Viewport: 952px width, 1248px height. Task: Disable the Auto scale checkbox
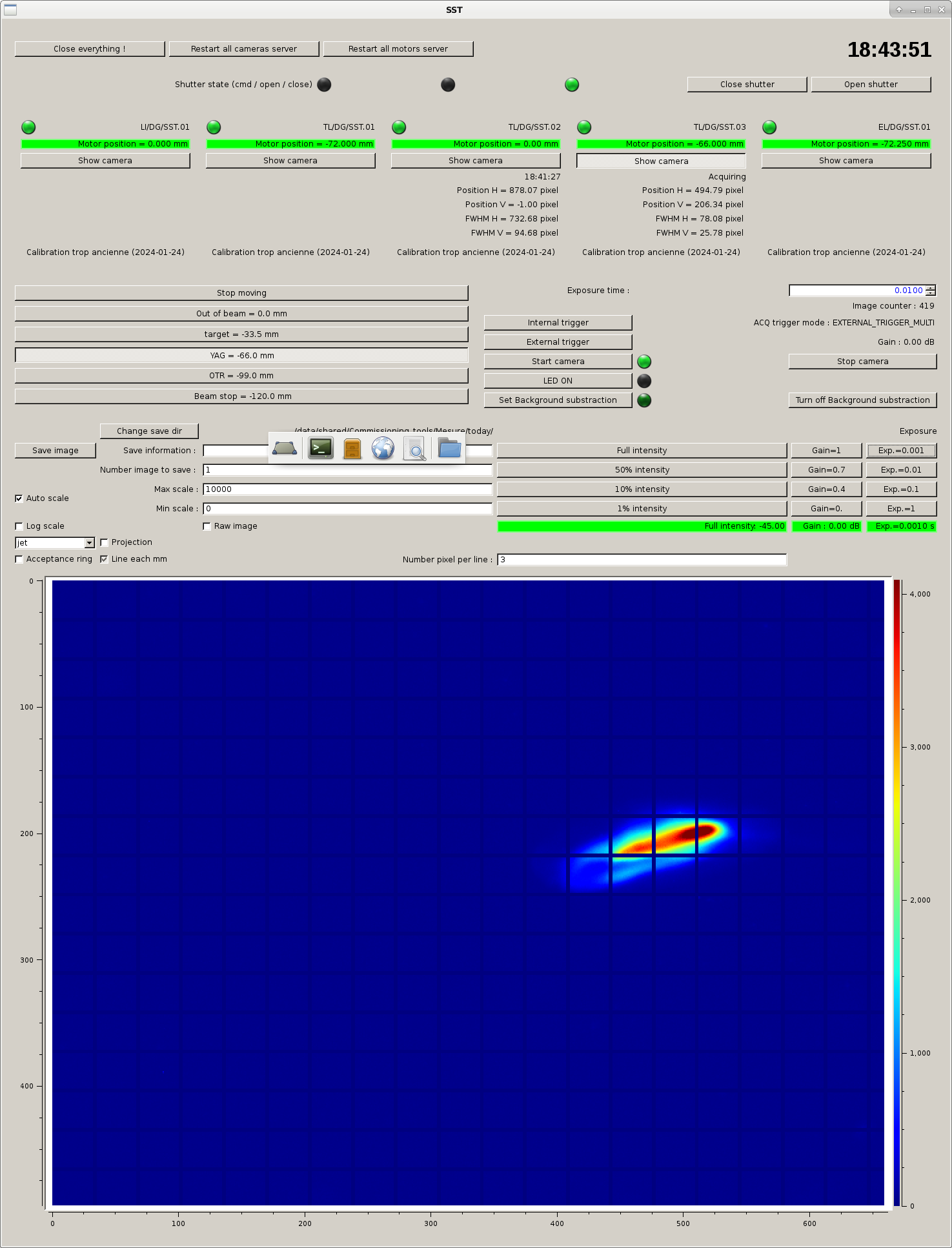pos(19,498)
